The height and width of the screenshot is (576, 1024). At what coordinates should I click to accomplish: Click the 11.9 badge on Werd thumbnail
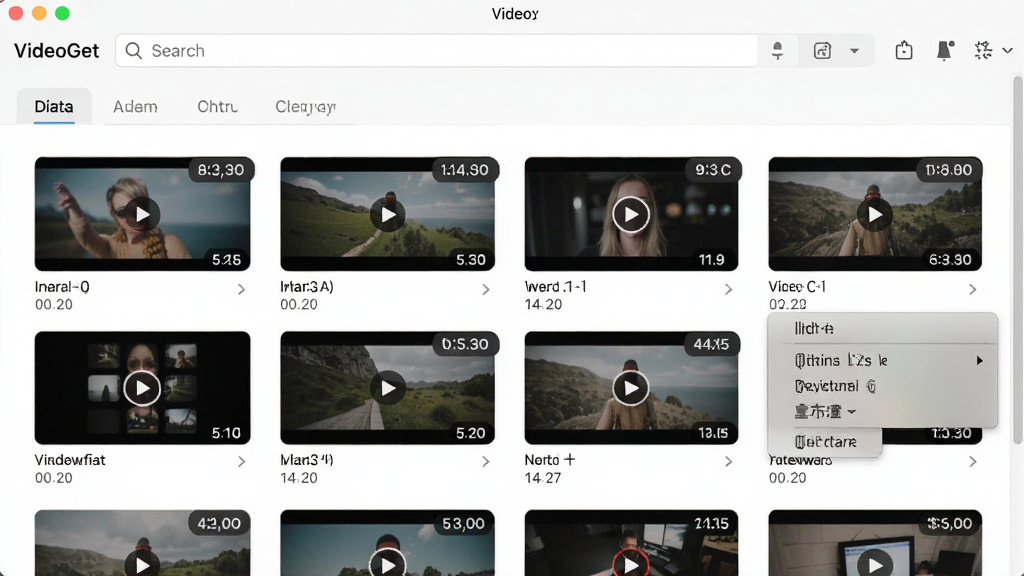point(711,260)
